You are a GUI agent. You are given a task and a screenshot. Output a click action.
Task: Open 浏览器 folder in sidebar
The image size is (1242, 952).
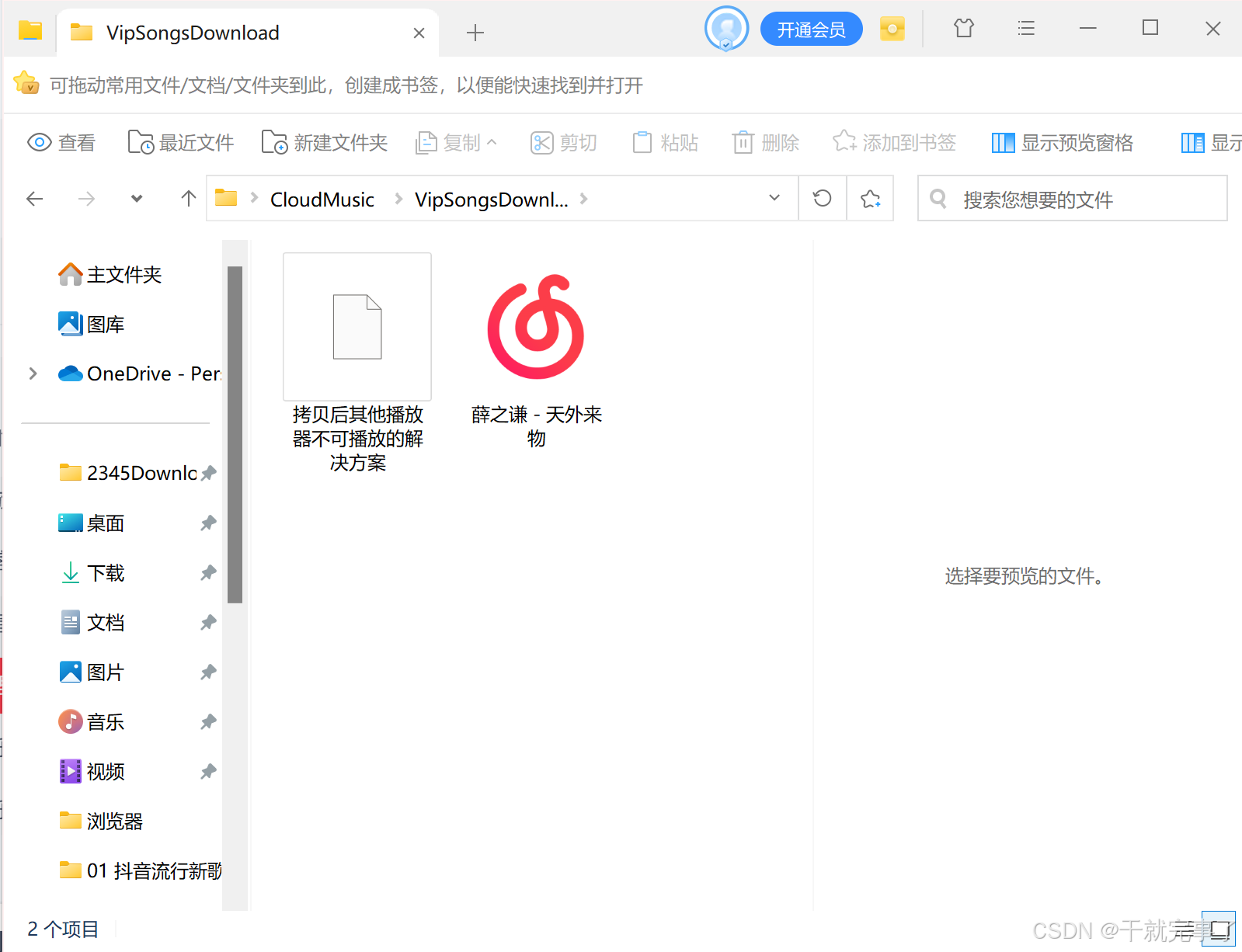point(101,821)
